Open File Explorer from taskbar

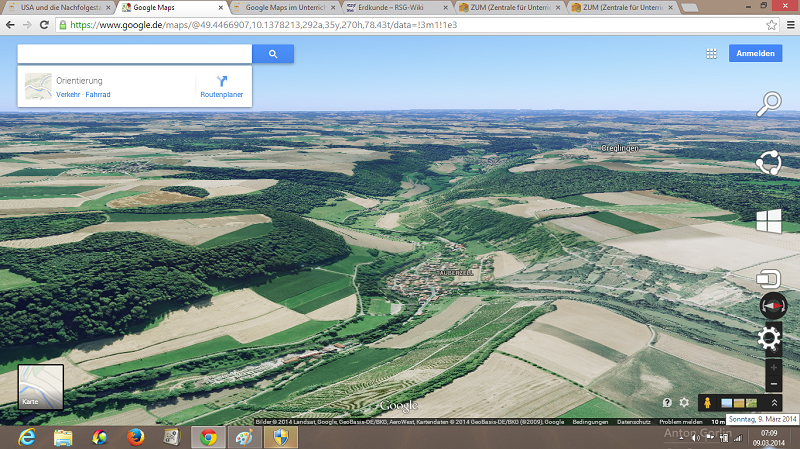63,437
